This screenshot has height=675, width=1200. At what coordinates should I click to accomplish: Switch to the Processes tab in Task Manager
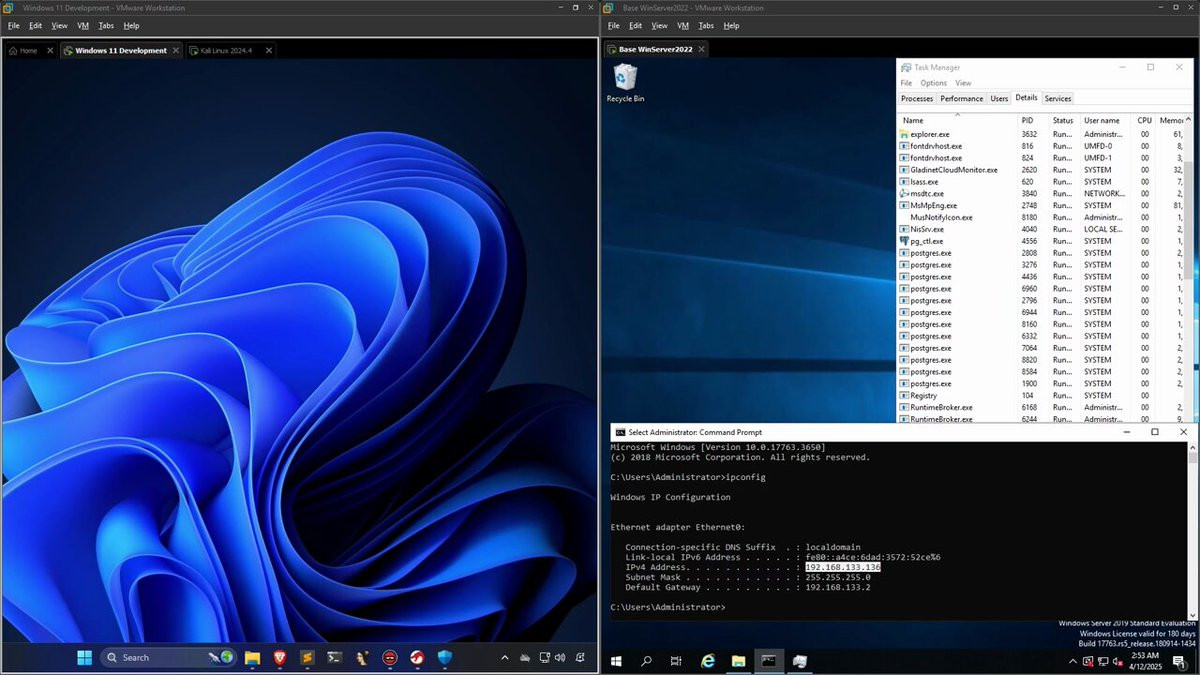click(917, 98)
